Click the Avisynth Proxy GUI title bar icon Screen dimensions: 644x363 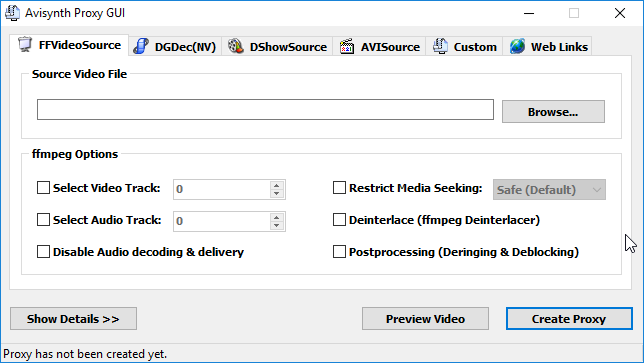point(12,13)
